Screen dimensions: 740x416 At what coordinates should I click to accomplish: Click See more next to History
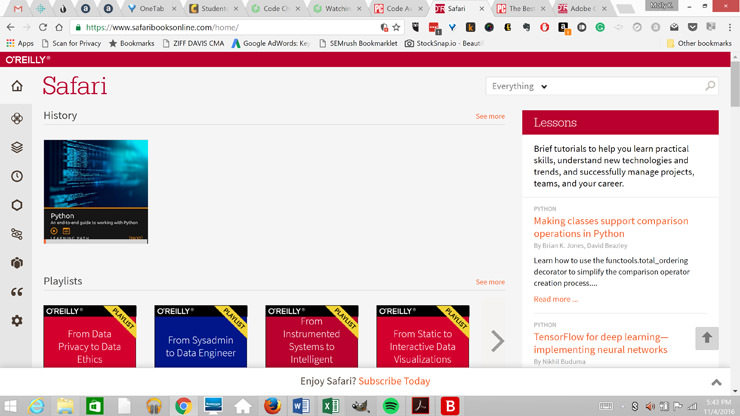pyautogui.click(x=490, y=116)
